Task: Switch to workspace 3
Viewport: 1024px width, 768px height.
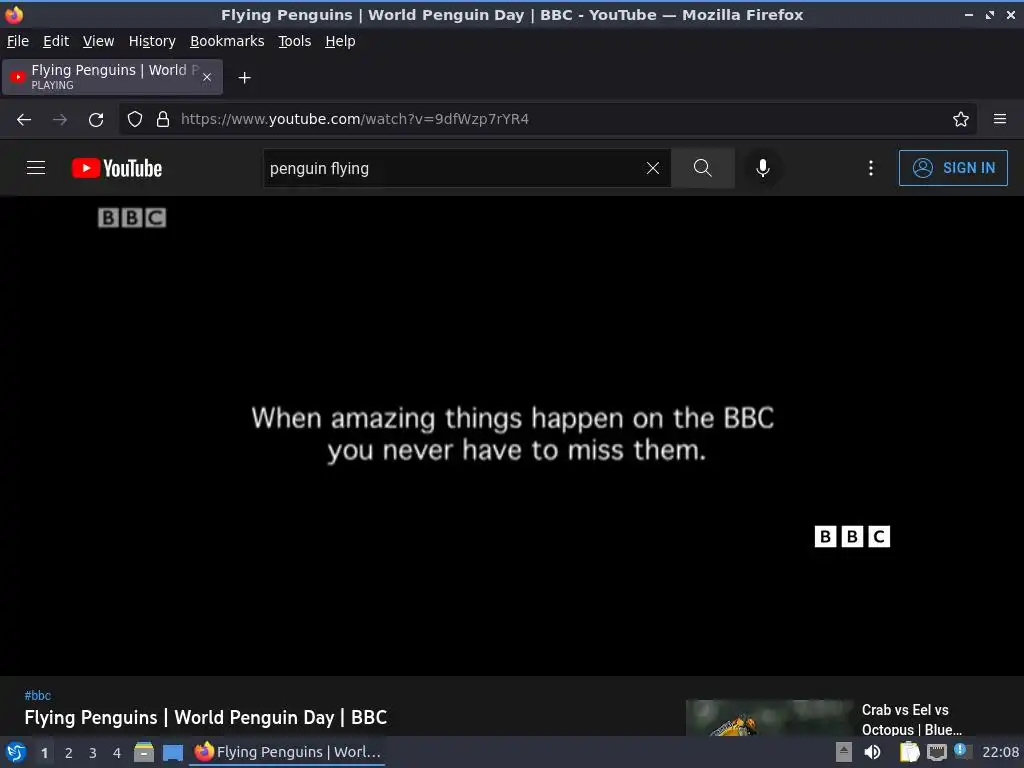Action: [93, 753]
